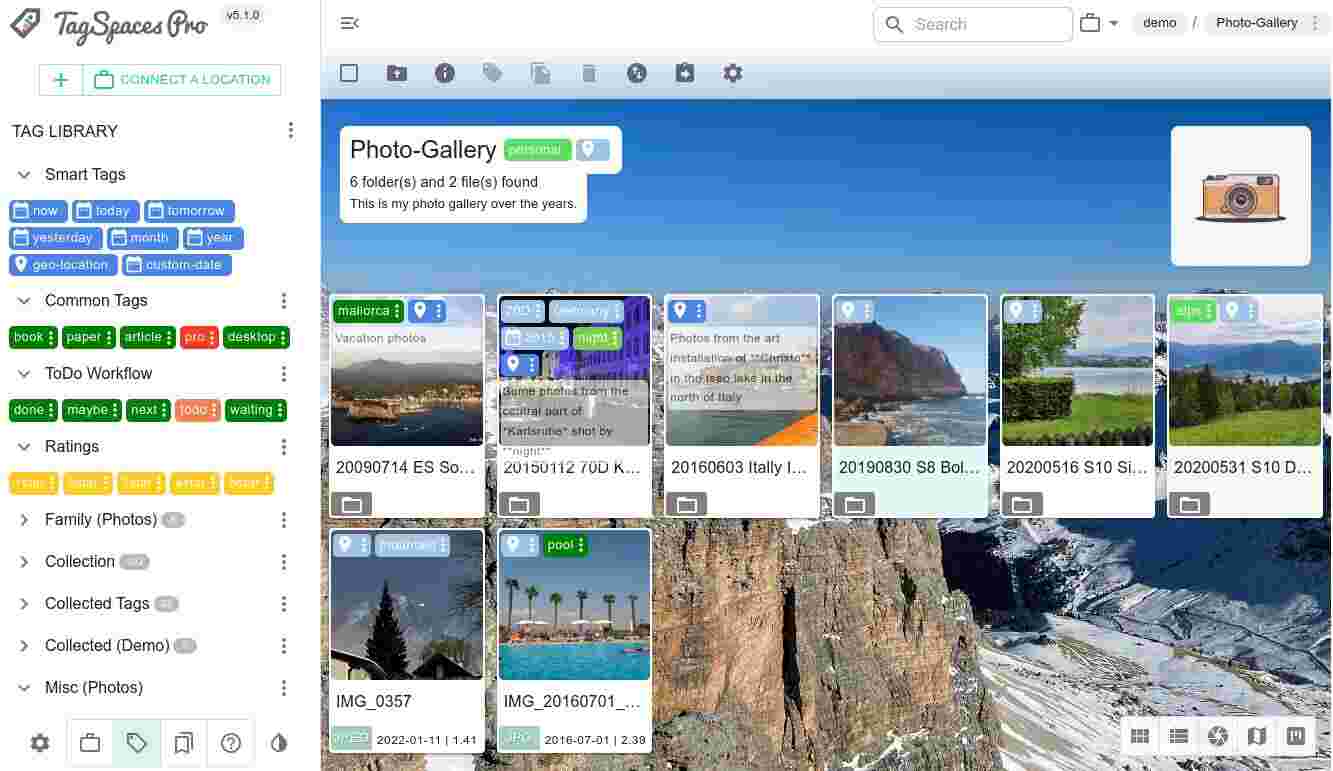Click the 'alps' tag on 20200531 folder
Image resolution: width=1333 pixels, height=771 pixels.
pyautogui.click(x=1194, y=311)
